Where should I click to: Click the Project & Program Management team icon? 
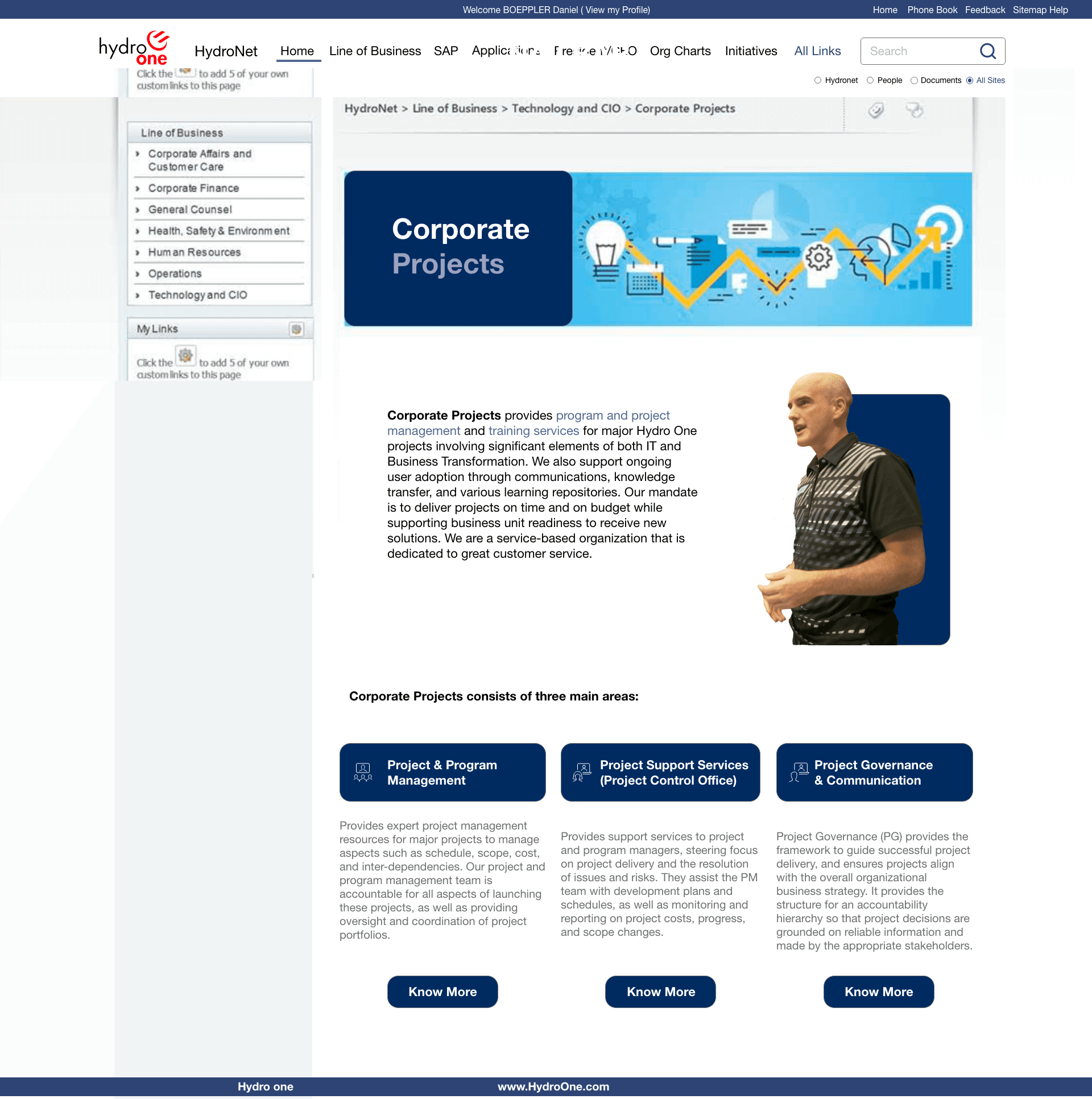[x=363, y=773]
